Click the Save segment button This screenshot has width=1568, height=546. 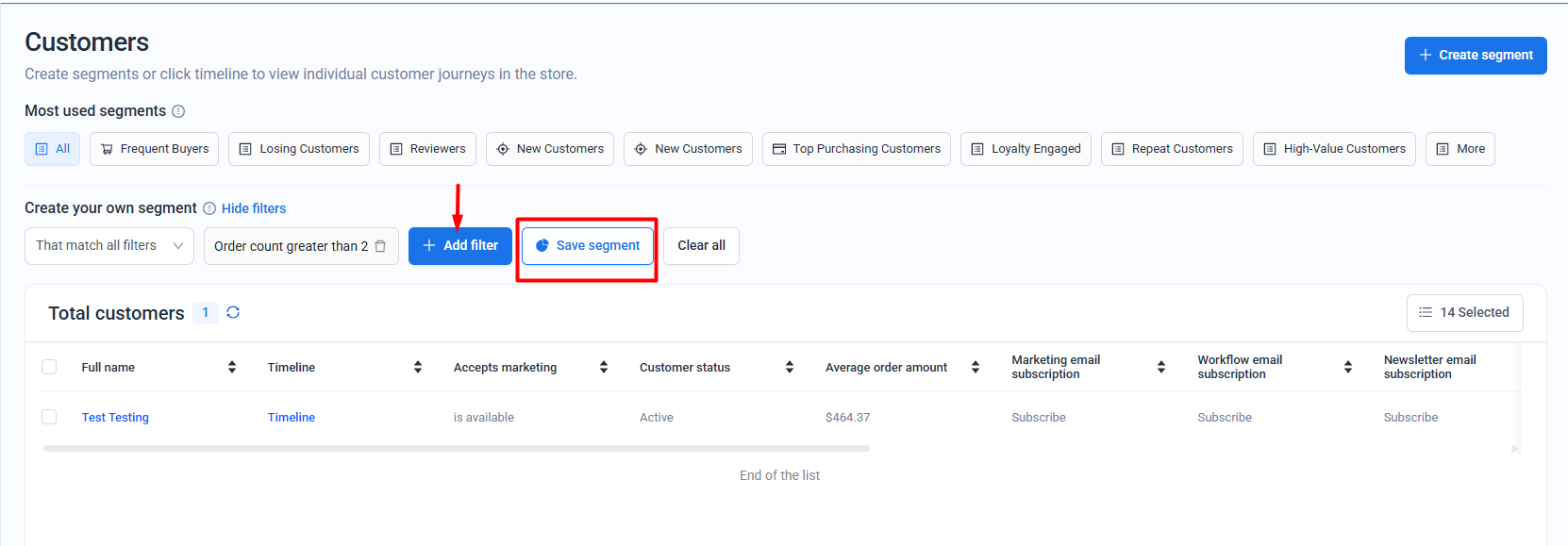588,246
